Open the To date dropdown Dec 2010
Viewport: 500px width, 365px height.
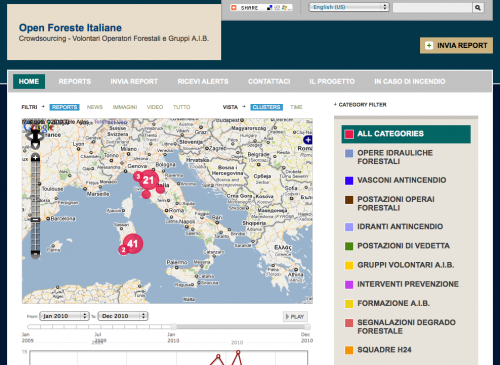(123, 316)
